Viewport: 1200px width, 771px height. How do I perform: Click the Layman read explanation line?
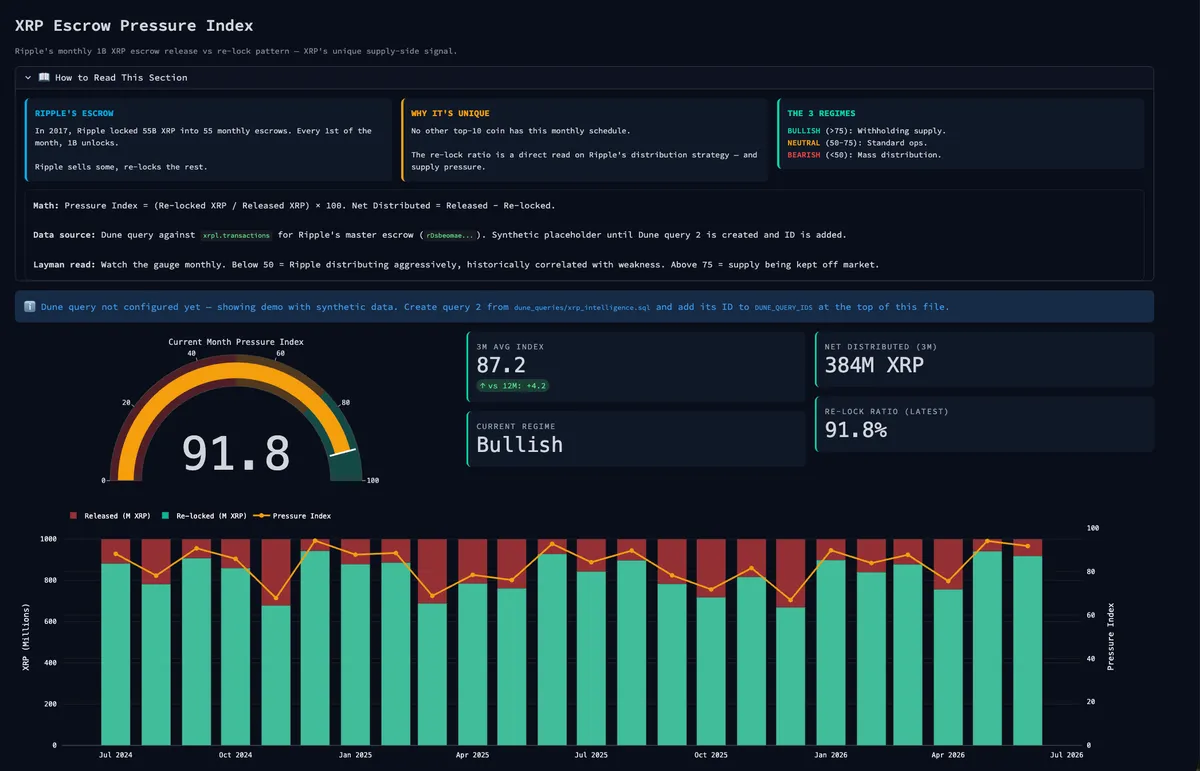click(x=456, y=264)
